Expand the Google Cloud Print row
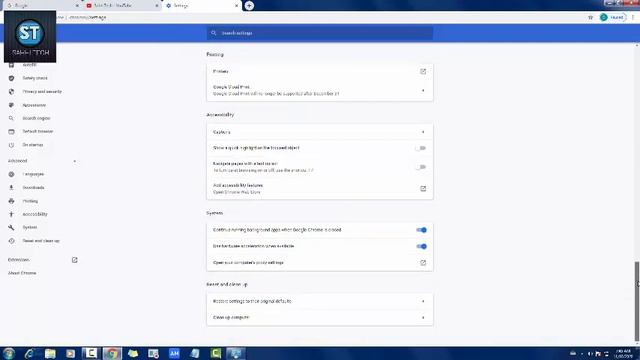 (320, 90)
